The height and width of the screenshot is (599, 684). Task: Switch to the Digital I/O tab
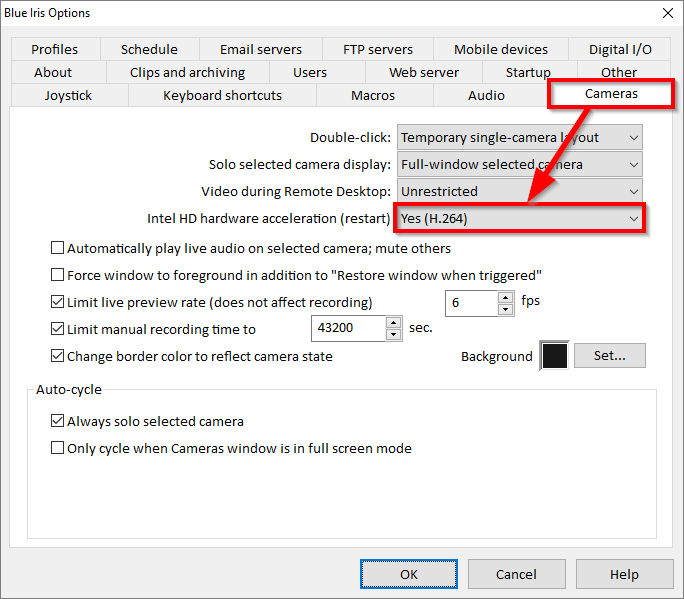pyautogui.click(x=620, y=49)
